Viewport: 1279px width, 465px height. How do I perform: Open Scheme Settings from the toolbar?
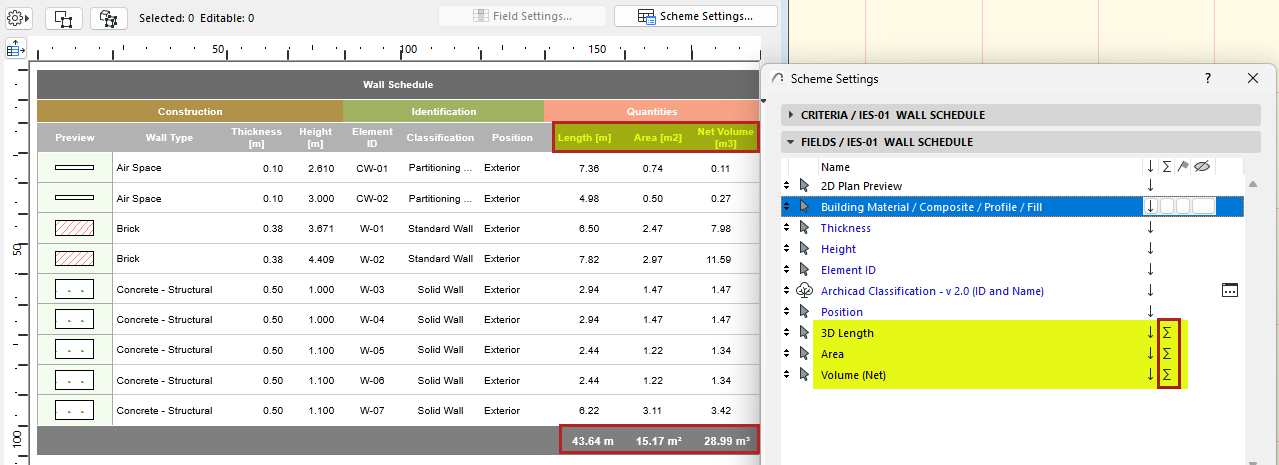tap(695, 16)
